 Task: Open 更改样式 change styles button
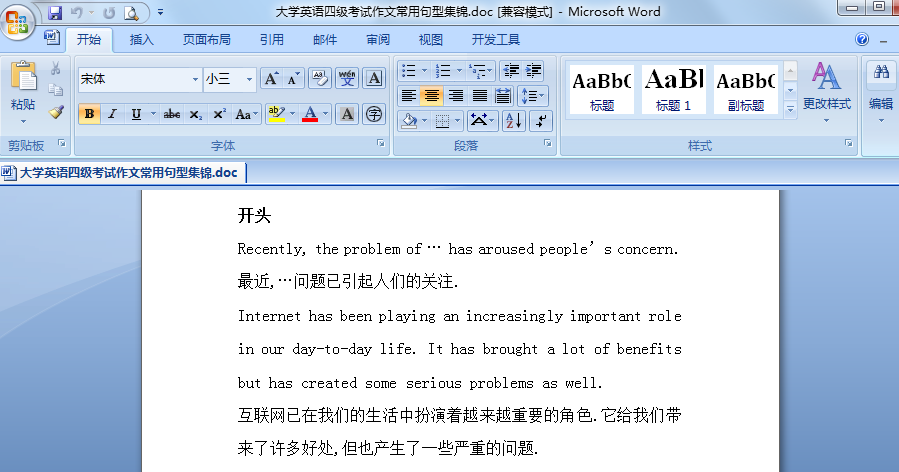(827, 92)
